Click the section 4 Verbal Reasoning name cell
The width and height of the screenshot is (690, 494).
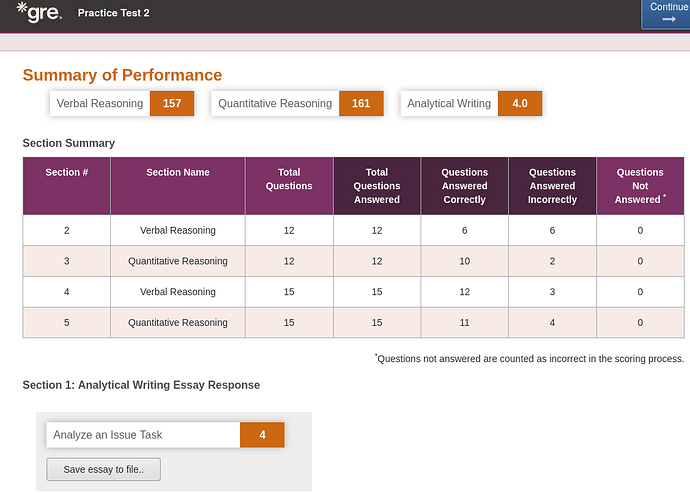point(178,292)
